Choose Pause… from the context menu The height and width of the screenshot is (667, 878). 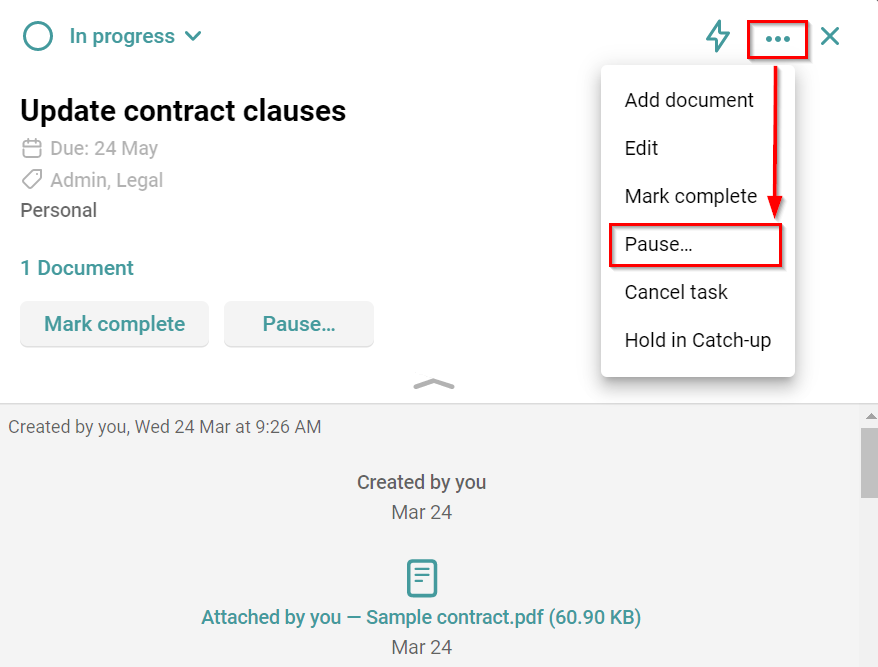[x=659, y=244]
